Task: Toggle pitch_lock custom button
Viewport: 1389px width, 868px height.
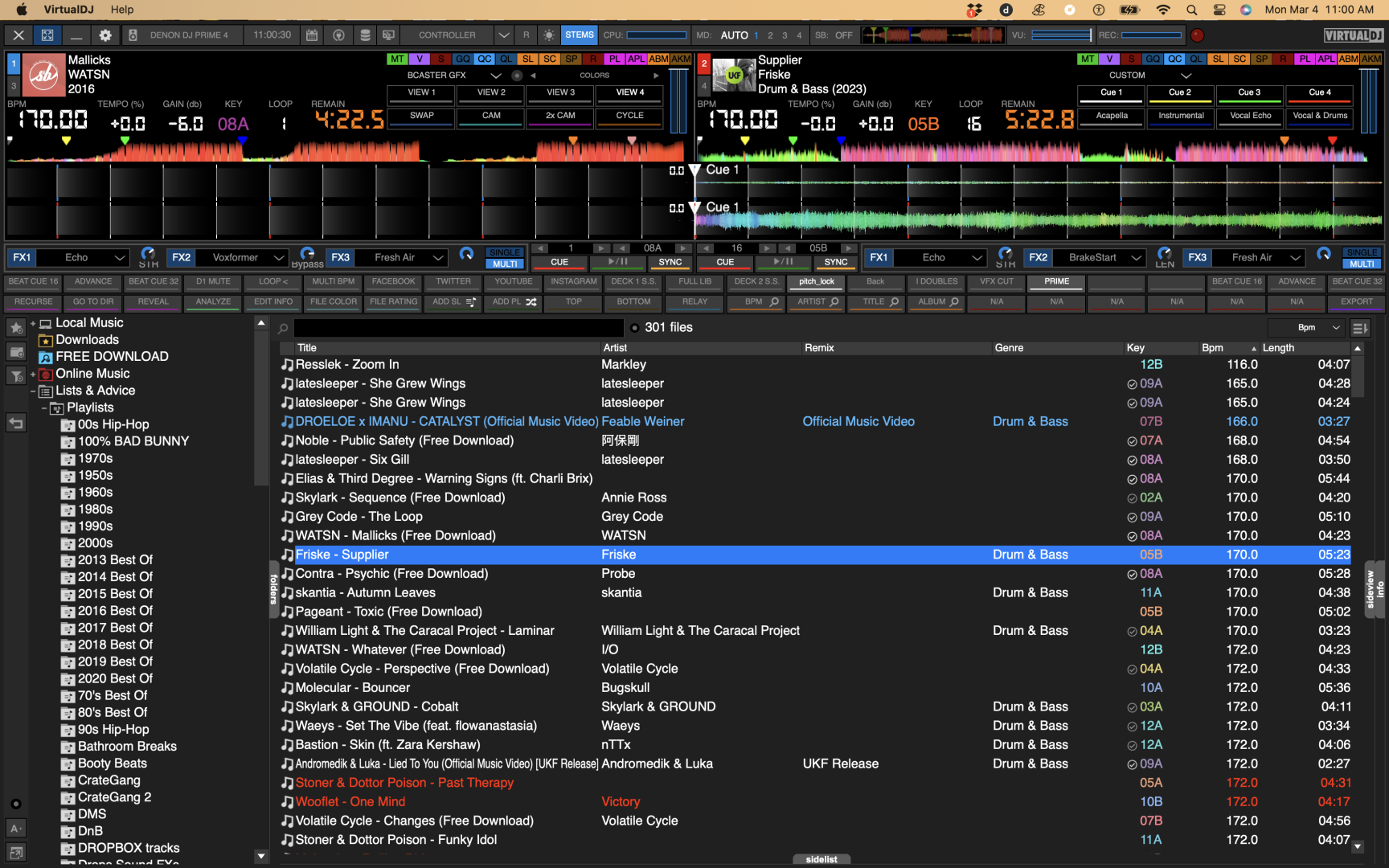Action: (x=816, y=282)
